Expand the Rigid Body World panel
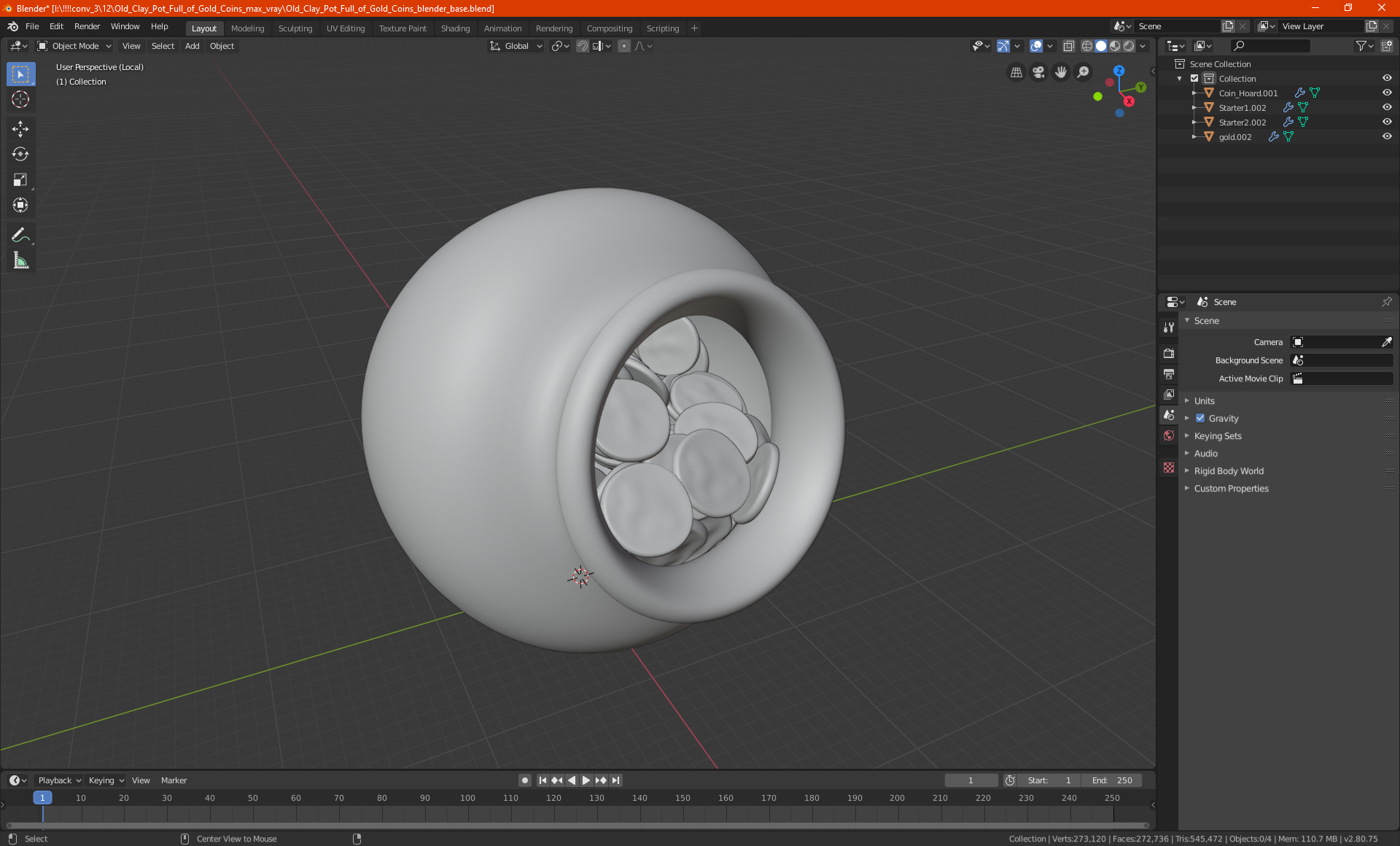Viewport: 1400px width, 846px height. click(x=1229, y=471)
